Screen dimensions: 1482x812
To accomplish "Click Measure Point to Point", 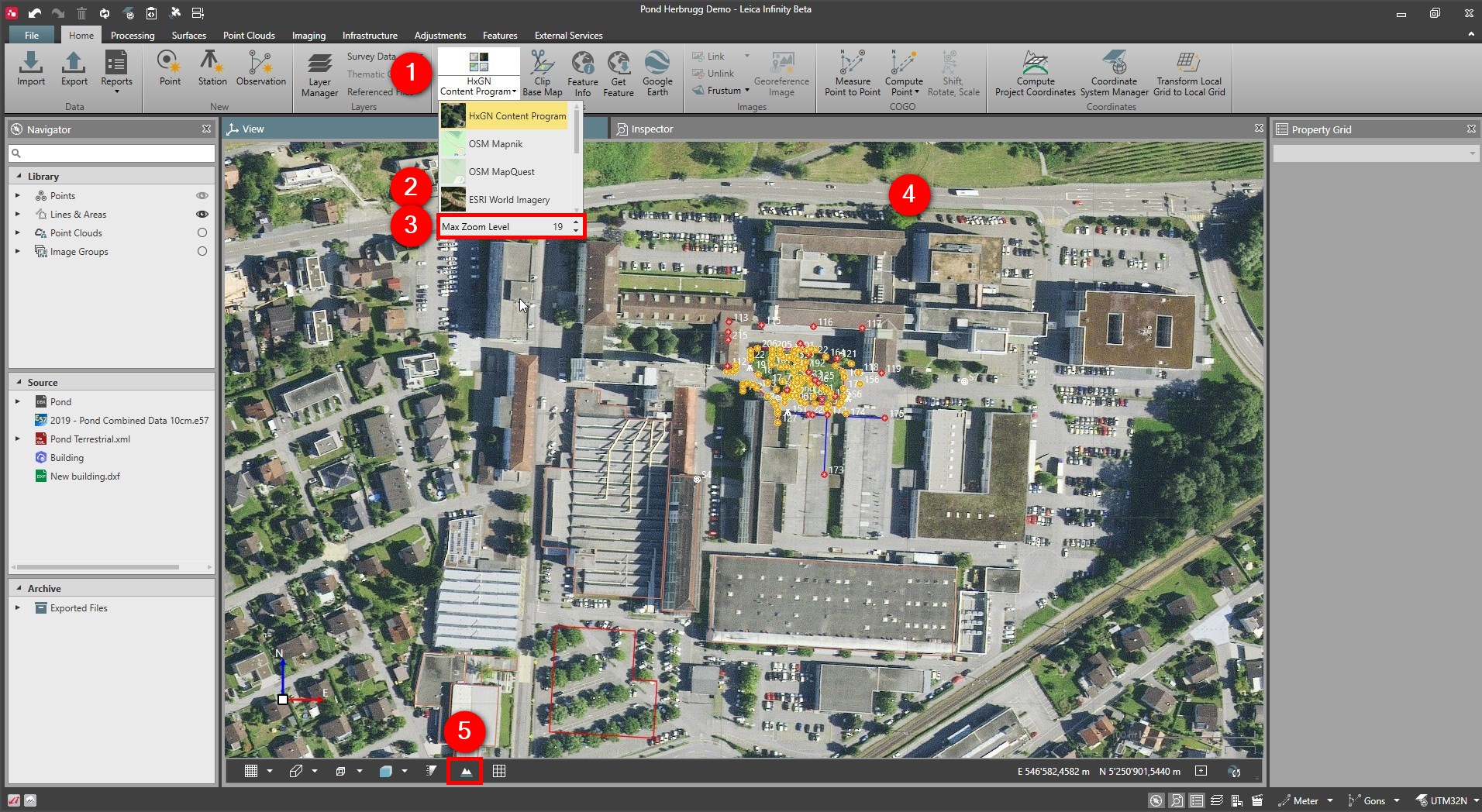I will point(853,74).
